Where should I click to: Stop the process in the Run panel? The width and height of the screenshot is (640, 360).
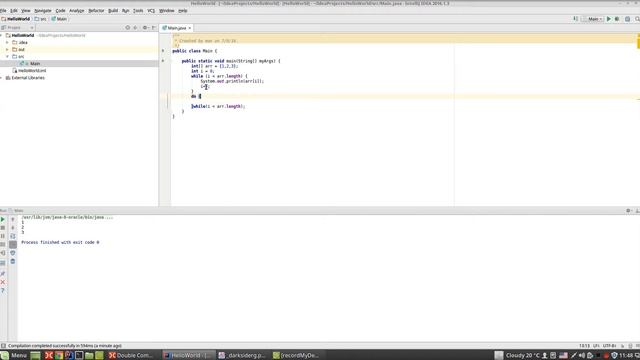3,228
